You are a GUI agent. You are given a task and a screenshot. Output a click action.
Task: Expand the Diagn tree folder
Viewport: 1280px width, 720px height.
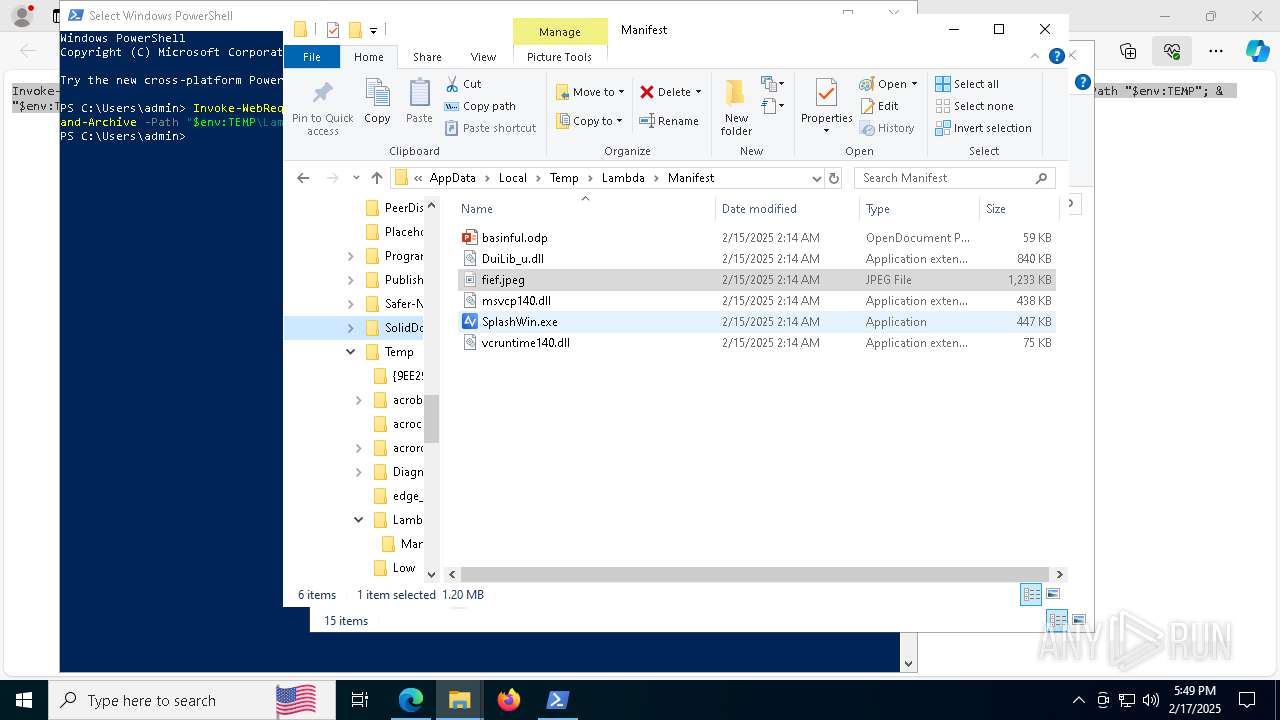point(359,472)
